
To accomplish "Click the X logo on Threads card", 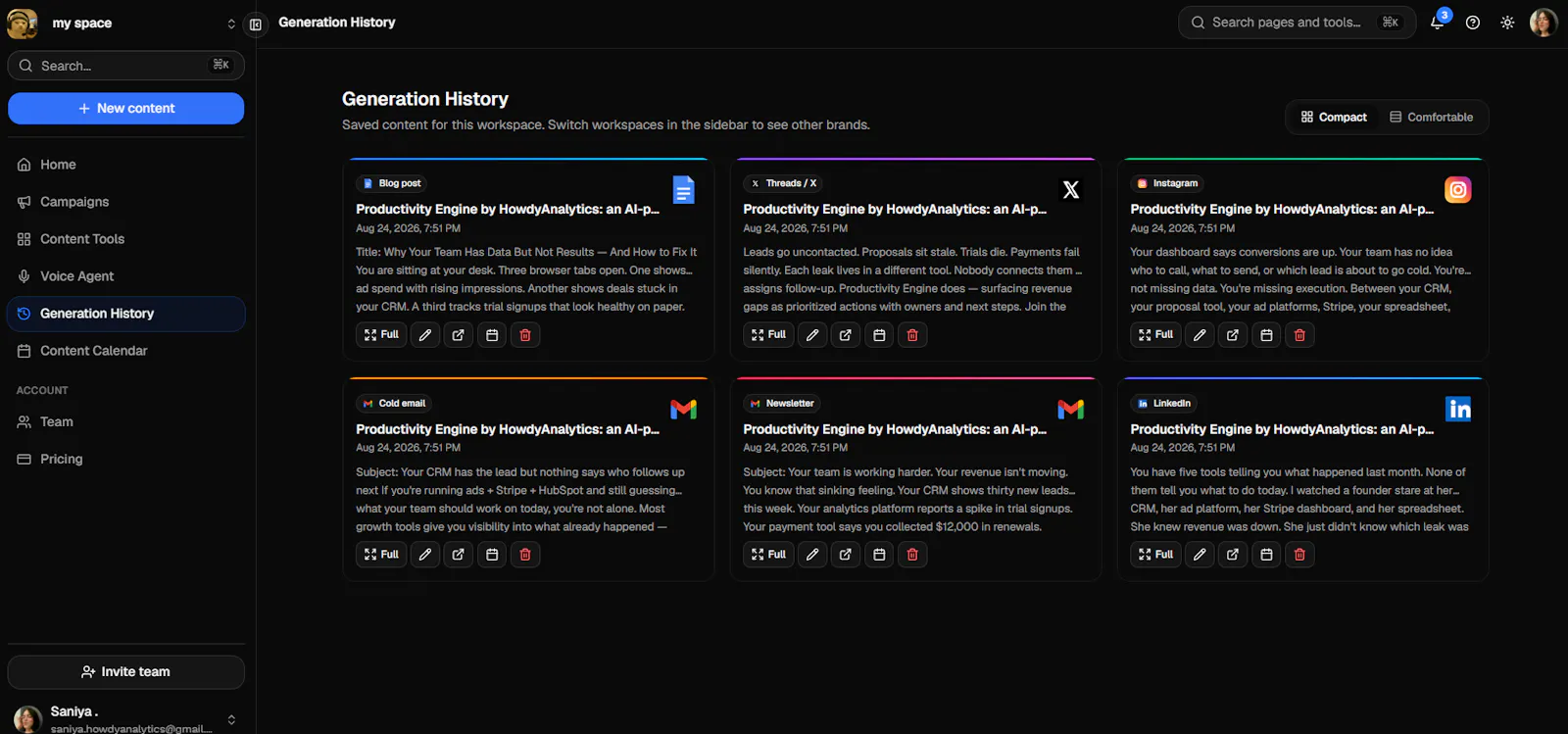I will 1071,189.
